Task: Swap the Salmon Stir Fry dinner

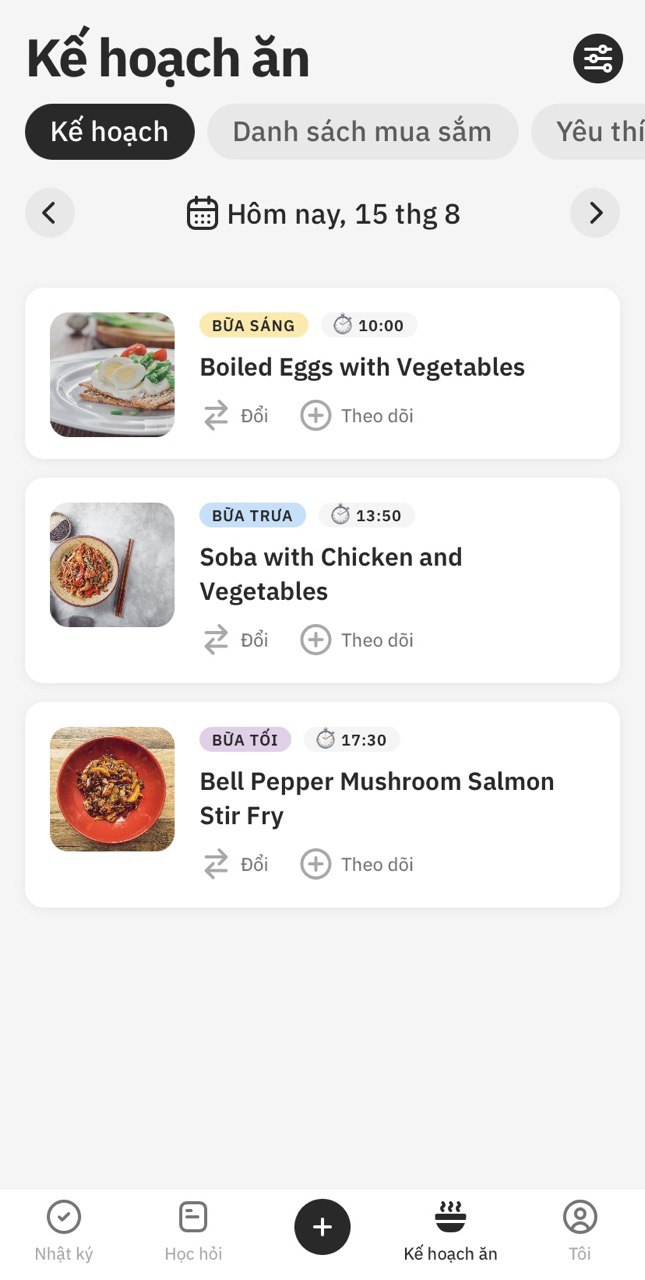Action: [236, 864]
